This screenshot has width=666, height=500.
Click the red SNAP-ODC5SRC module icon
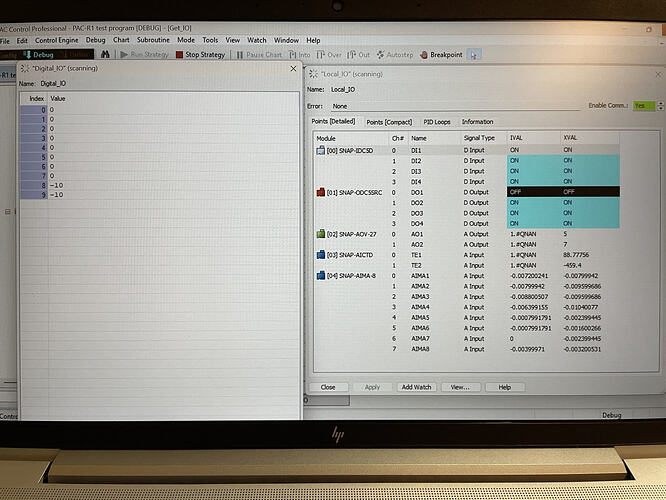tap(321, 192)
